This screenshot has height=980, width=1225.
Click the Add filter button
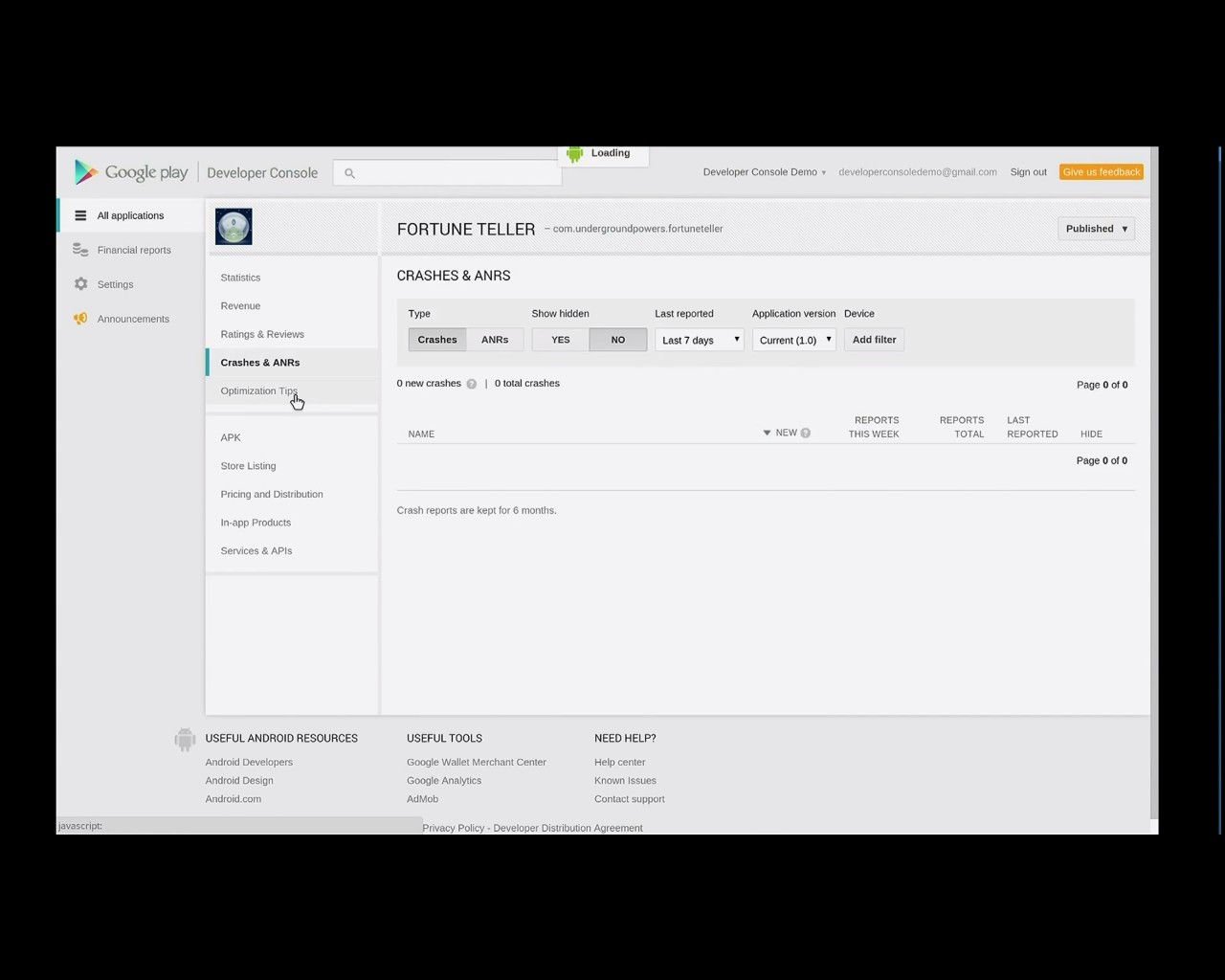[874, 340]
